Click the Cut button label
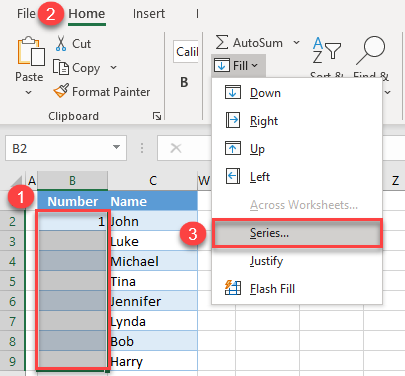 tap(81, 44)
